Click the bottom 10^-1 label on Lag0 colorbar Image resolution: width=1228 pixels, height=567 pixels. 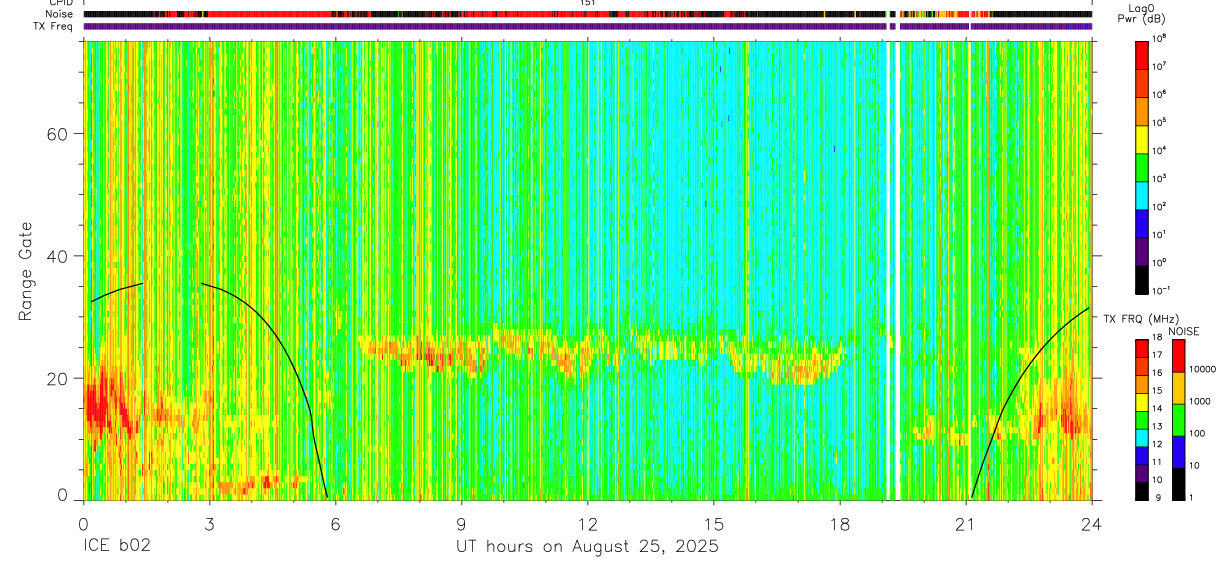1162,290
